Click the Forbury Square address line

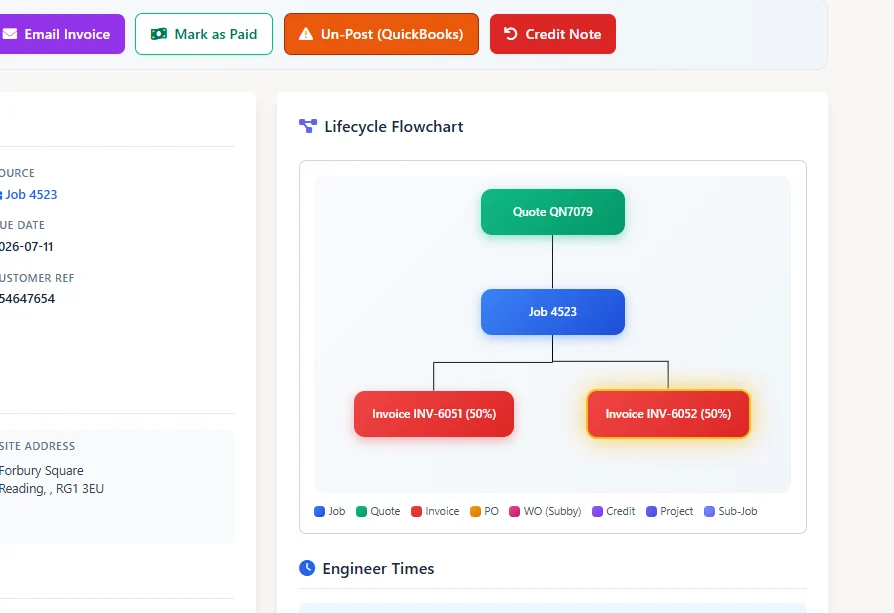[x=42, y=470]
